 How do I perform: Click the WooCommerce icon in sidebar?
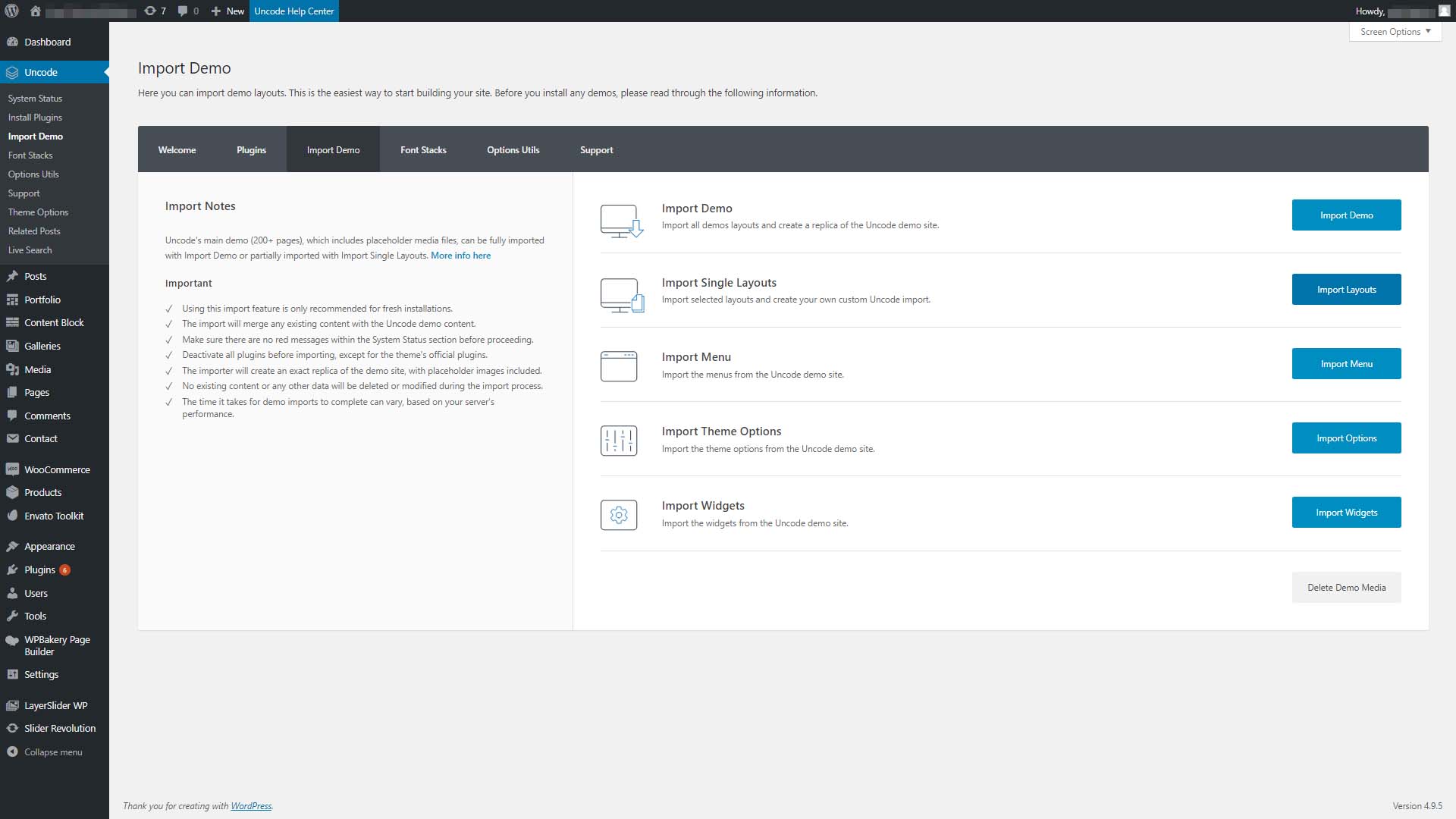12,469
